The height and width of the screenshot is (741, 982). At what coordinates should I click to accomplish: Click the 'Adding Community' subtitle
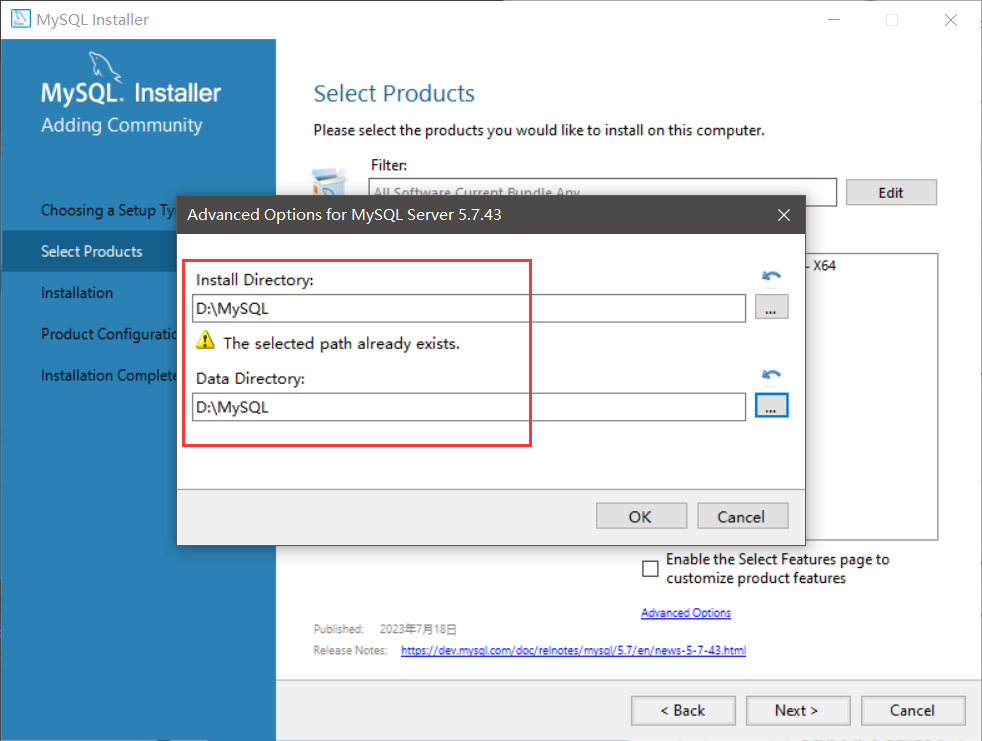click(121, 125)
